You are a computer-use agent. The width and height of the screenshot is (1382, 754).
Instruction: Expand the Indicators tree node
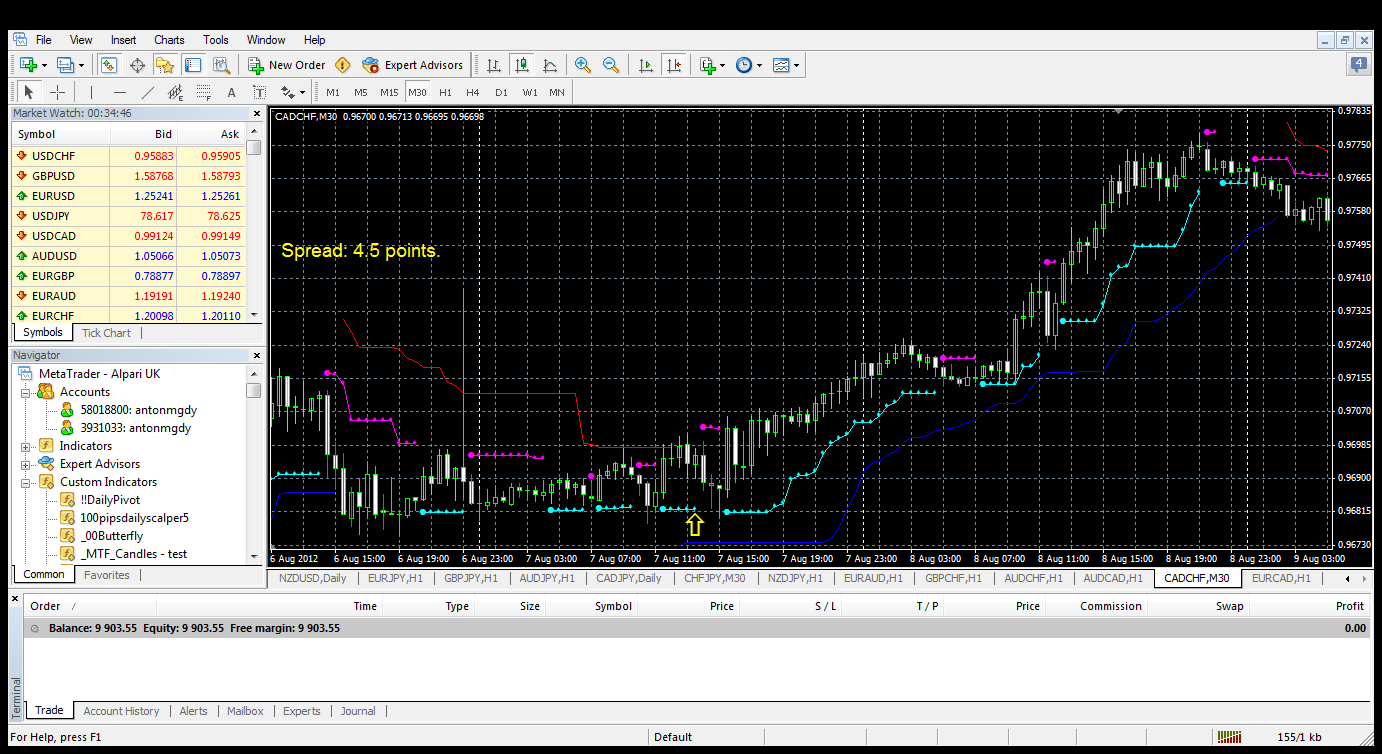26,446
